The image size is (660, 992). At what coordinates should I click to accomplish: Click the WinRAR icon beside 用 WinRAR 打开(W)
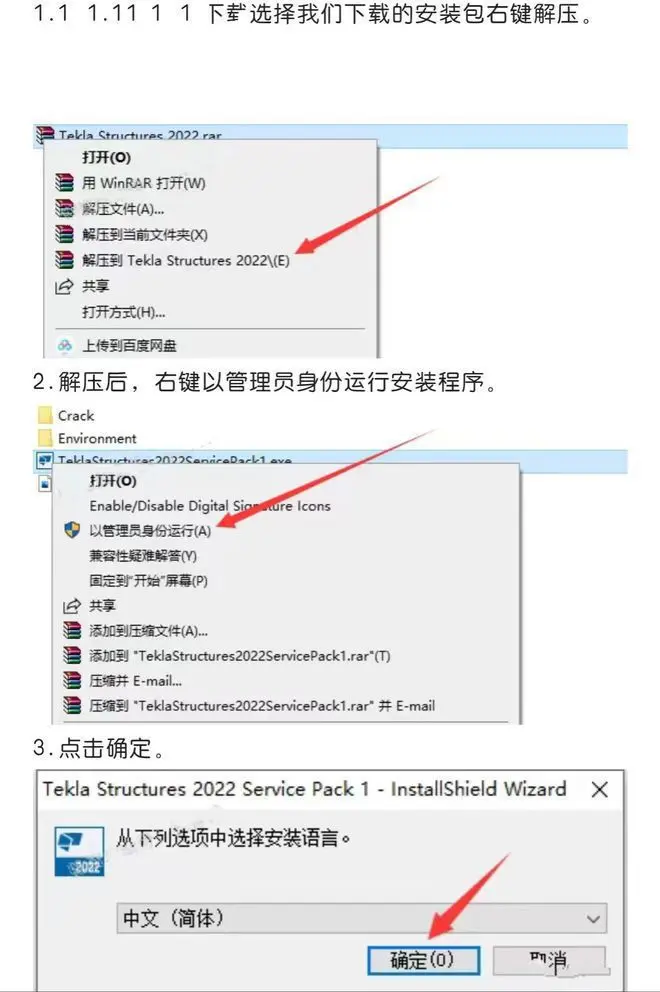pyautogui.click(x=64, y=183)
